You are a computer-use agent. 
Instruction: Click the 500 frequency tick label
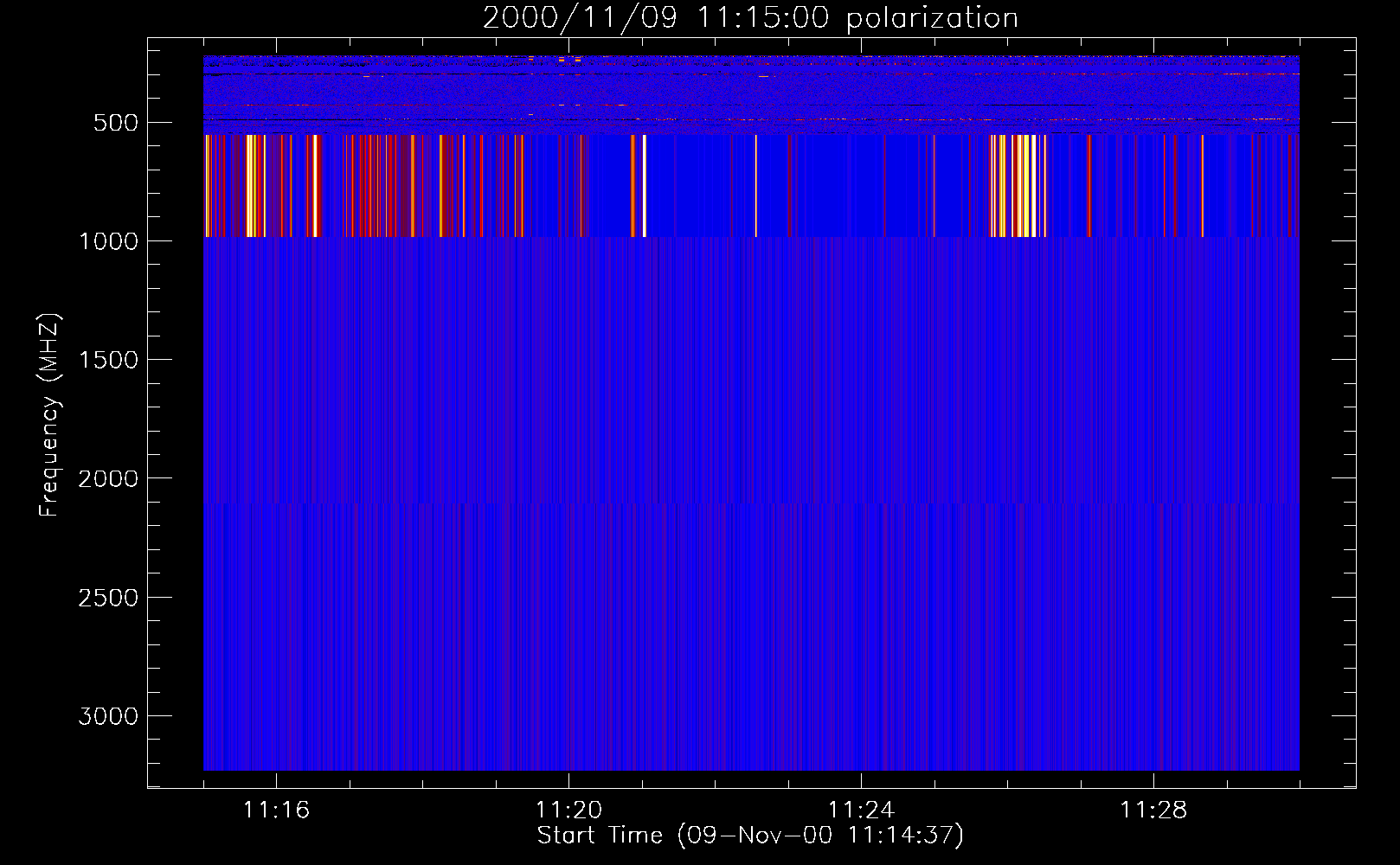(116, 123)
